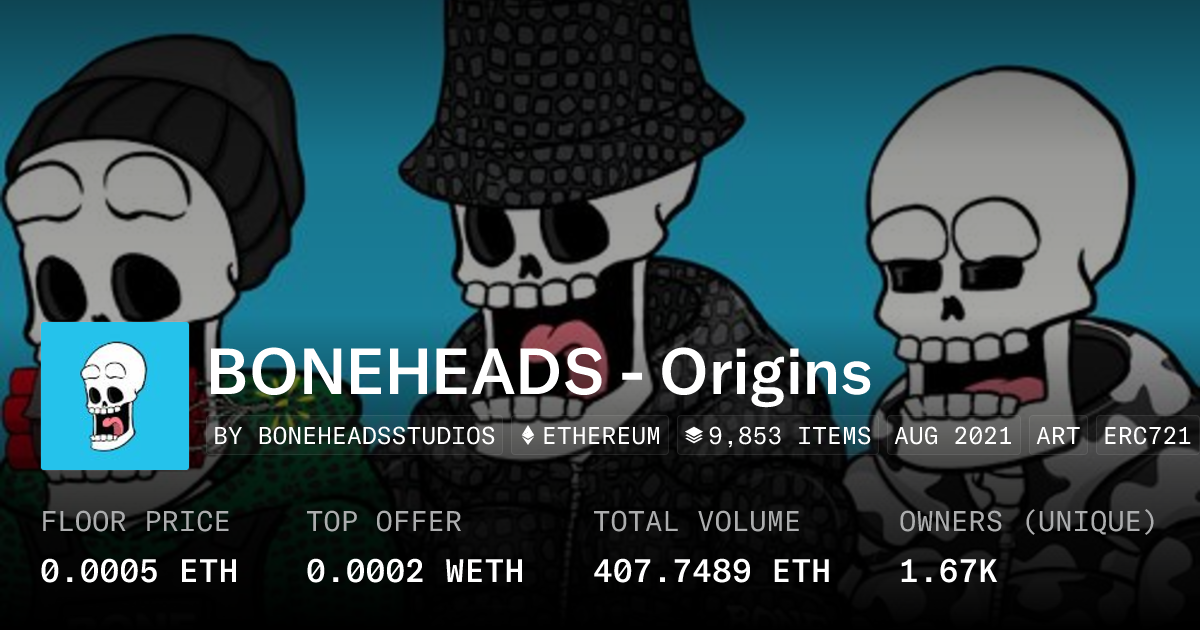Click the TOTAL VOLUME label
The height and width of the screenshot is (630, 1200).
click(696, 522)
